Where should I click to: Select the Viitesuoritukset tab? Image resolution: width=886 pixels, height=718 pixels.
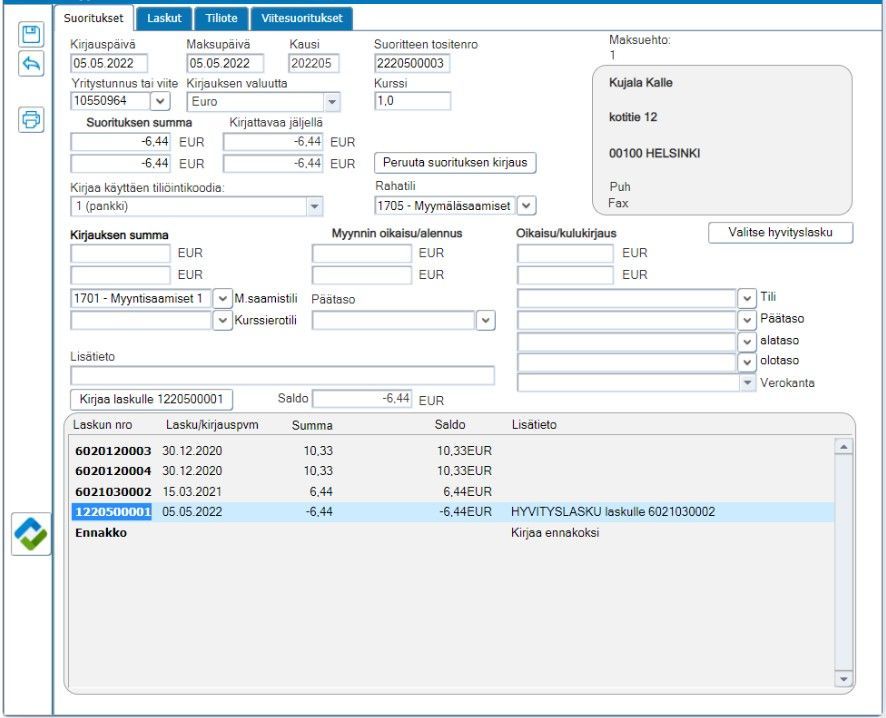(x=301, y=18)
